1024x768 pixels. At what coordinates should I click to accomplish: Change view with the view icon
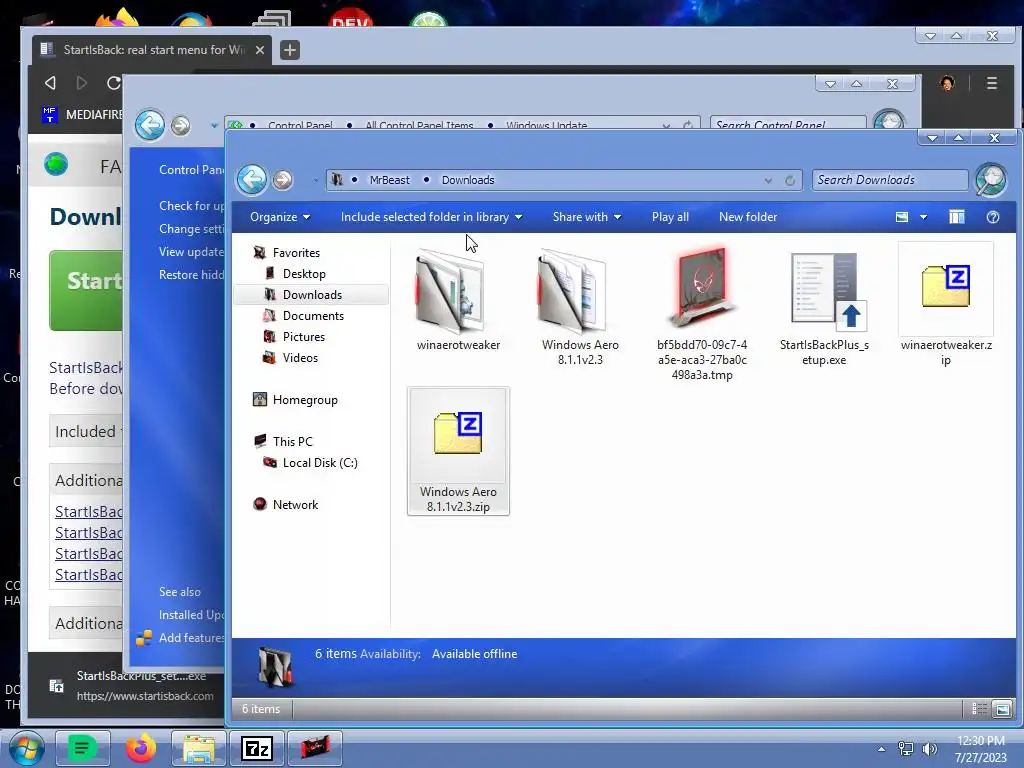[x=902, y=217]
